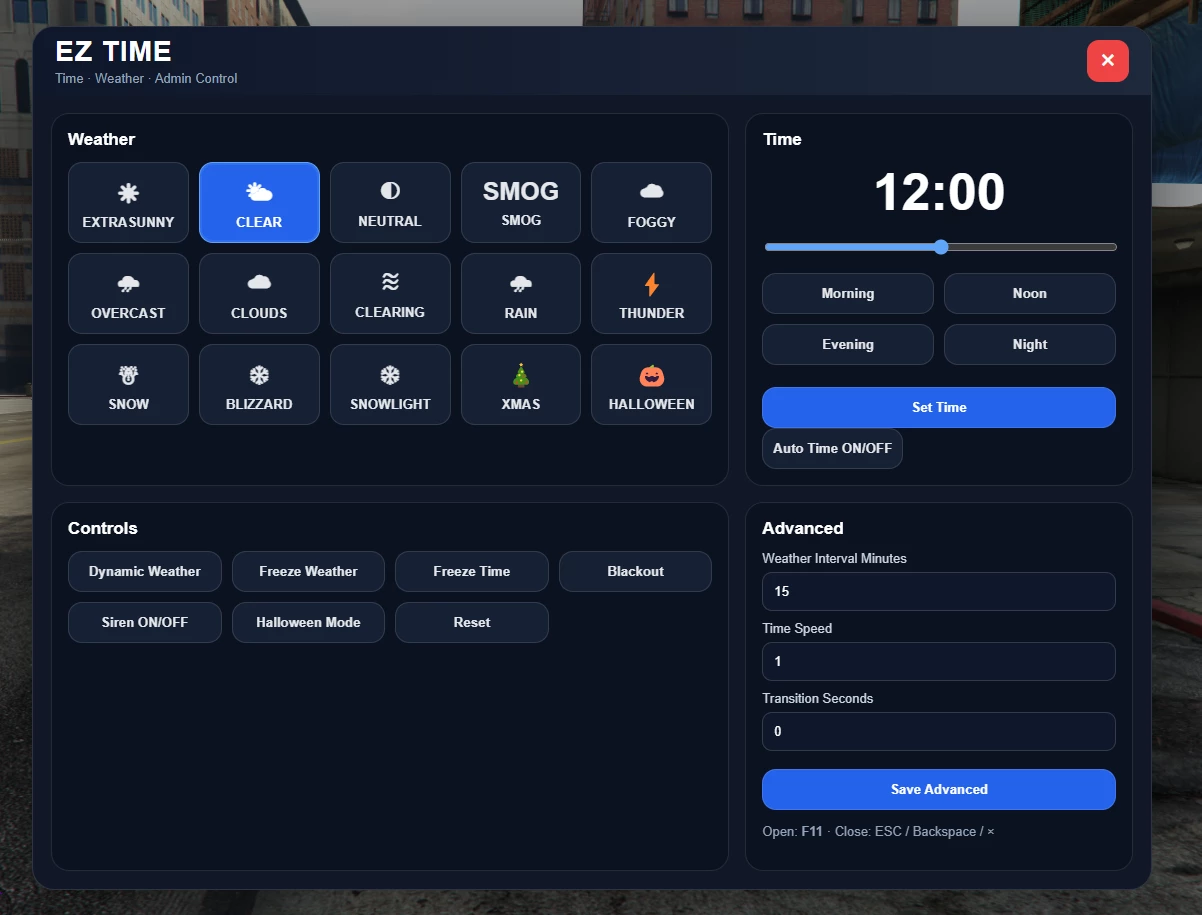
Task: Close the EZ TIME panel
Action: click(1108, 61)
